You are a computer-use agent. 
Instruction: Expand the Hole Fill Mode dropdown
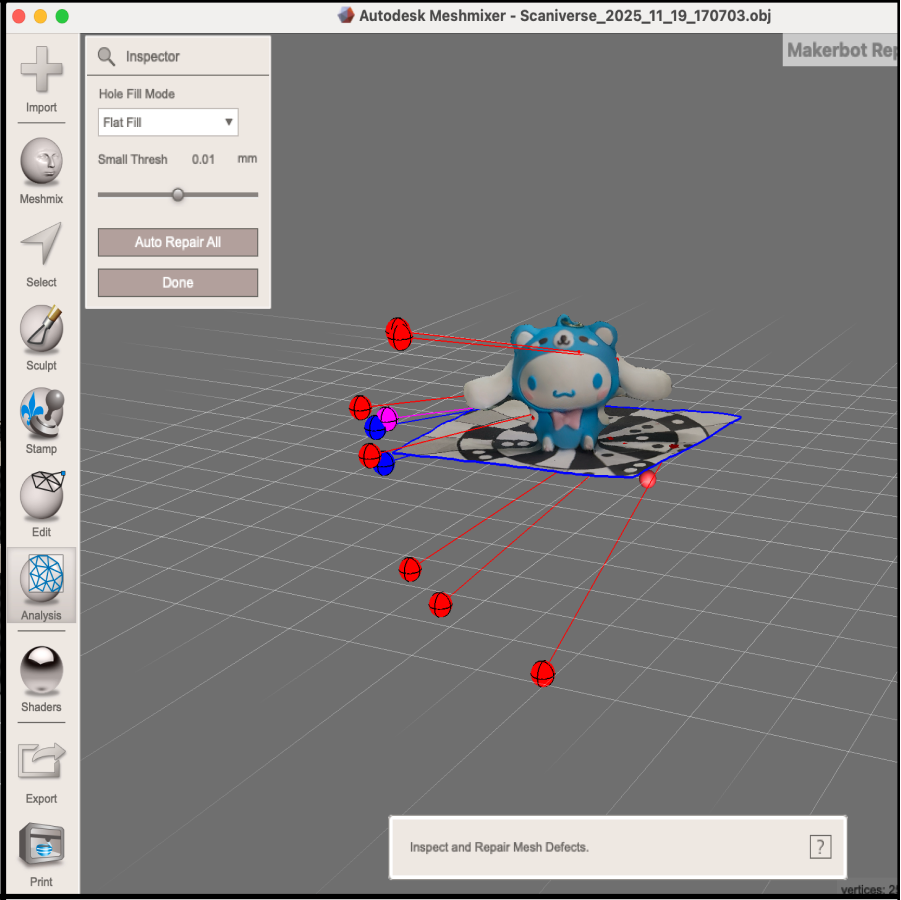[168, 123]
